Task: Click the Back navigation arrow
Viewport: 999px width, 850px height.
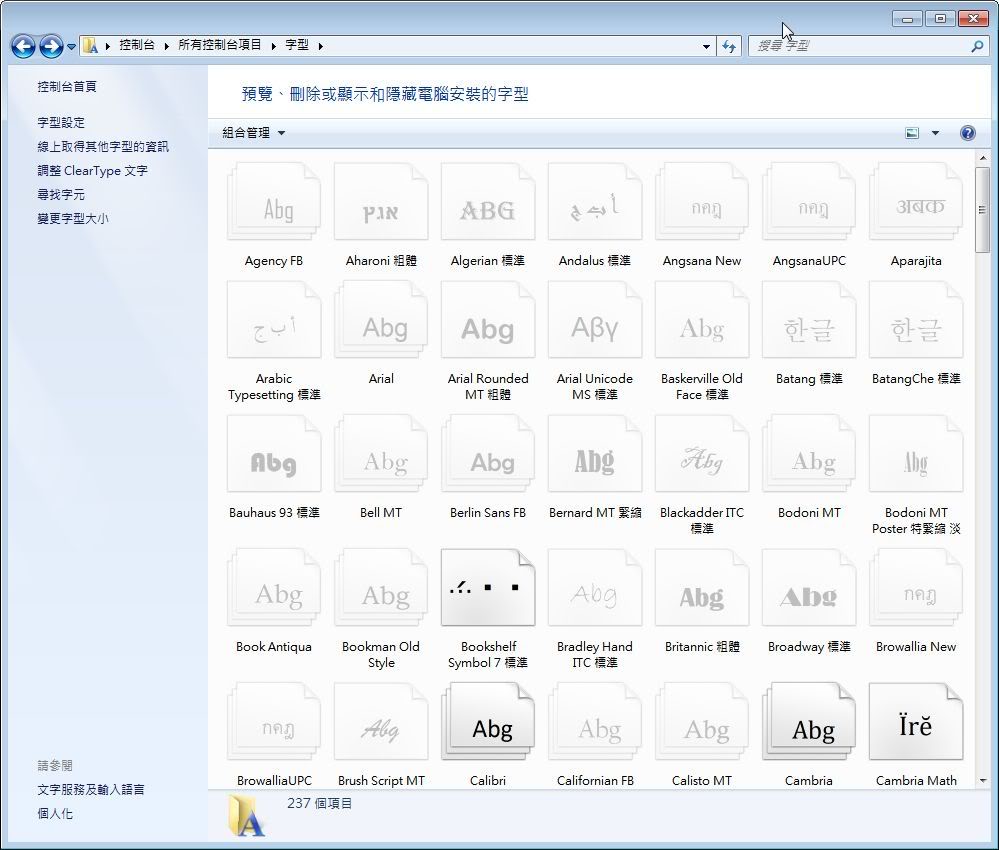Action: pyautogui.click(x=24, y=46)
